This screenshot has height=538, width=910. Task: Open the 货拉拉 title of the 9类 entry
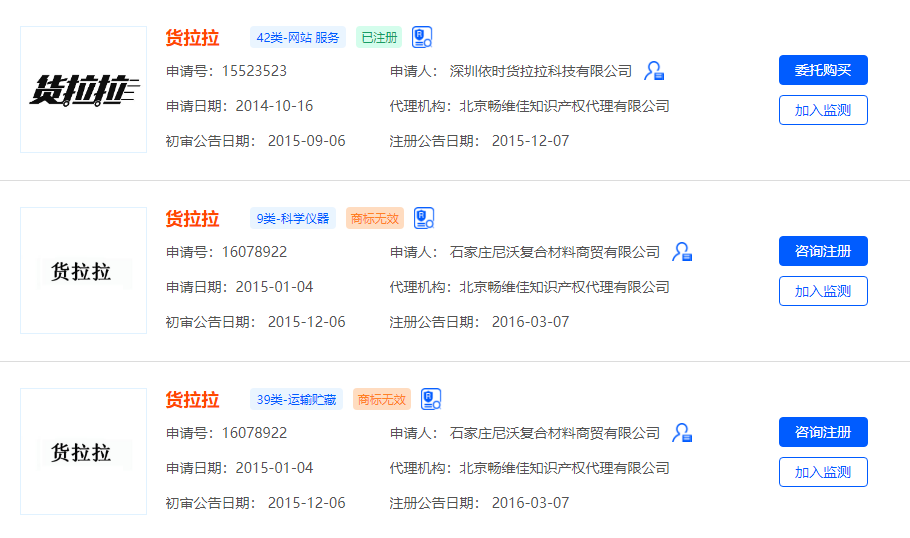click(x=192, y=219)
